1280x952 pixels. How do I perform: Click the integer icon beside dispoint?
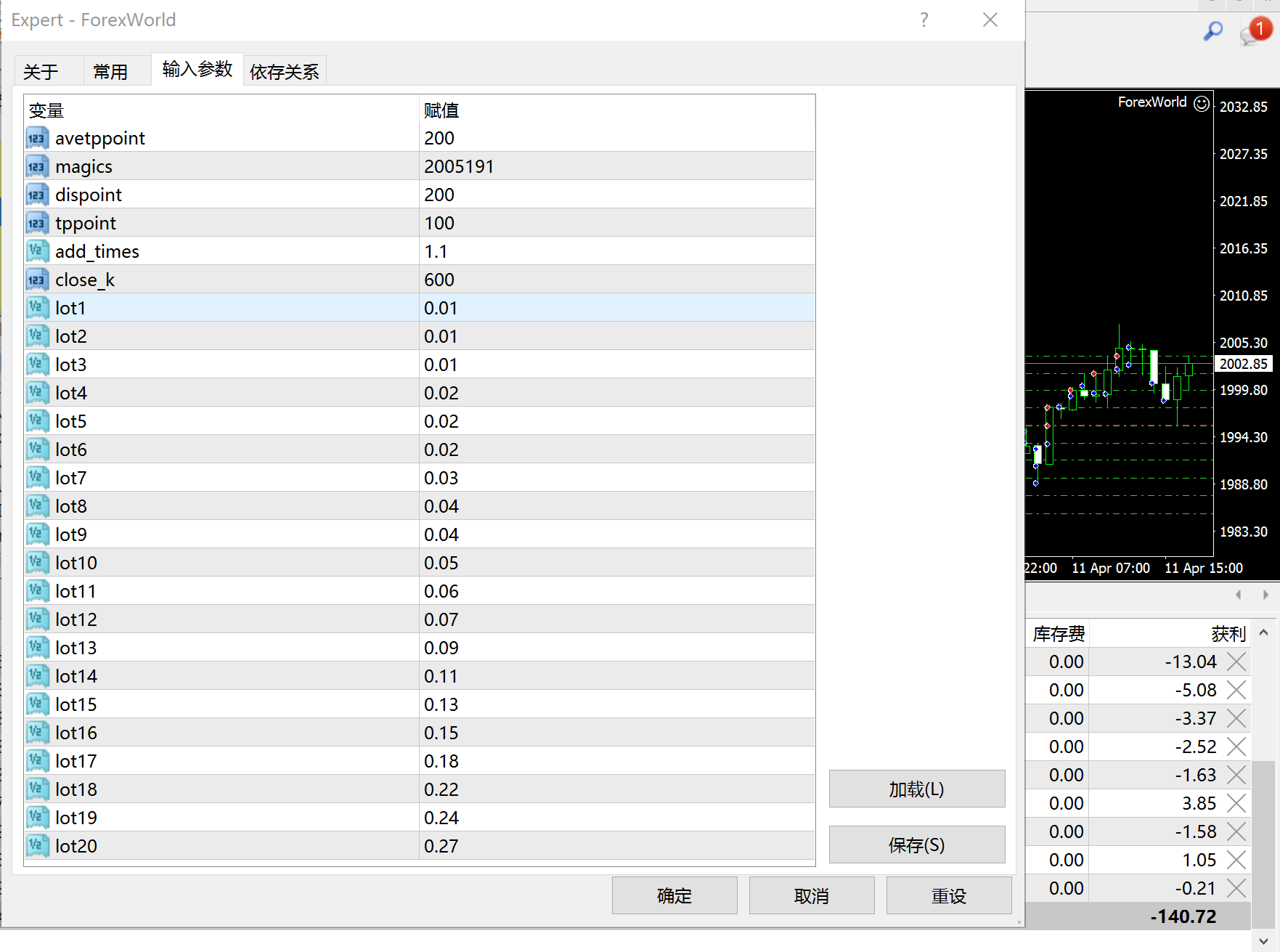coord(37,195)
